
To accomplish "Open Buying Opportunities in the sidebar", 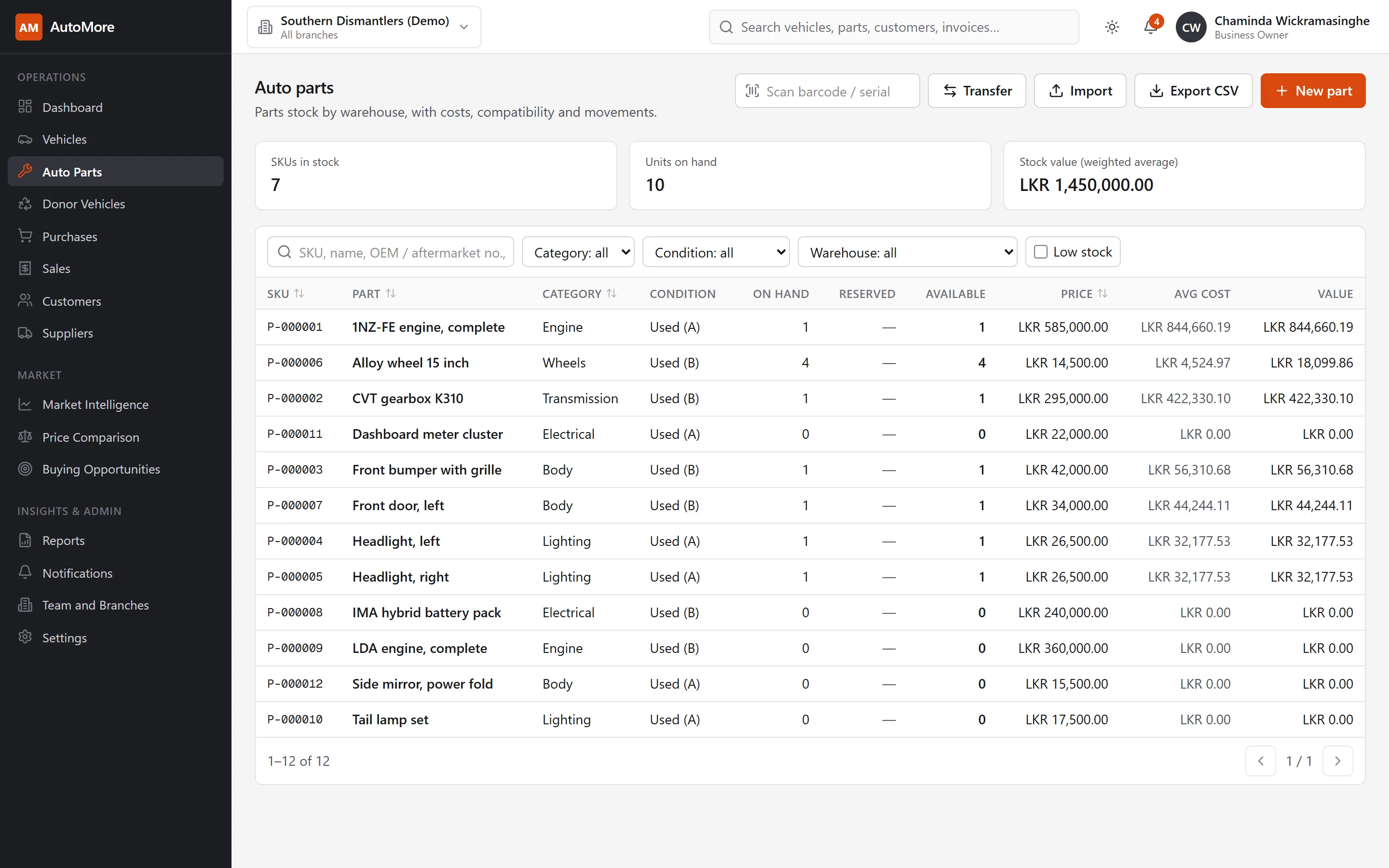I will coord(116,469).
